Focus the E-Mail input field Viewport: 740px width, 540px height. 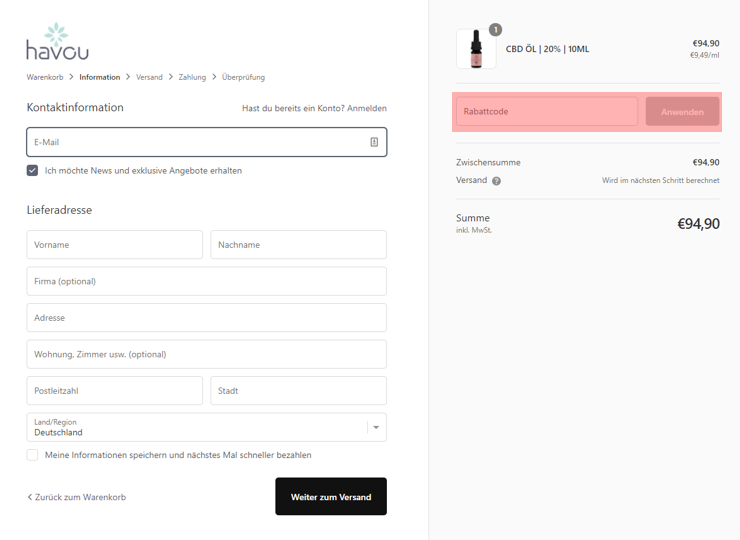coord(207,142)
